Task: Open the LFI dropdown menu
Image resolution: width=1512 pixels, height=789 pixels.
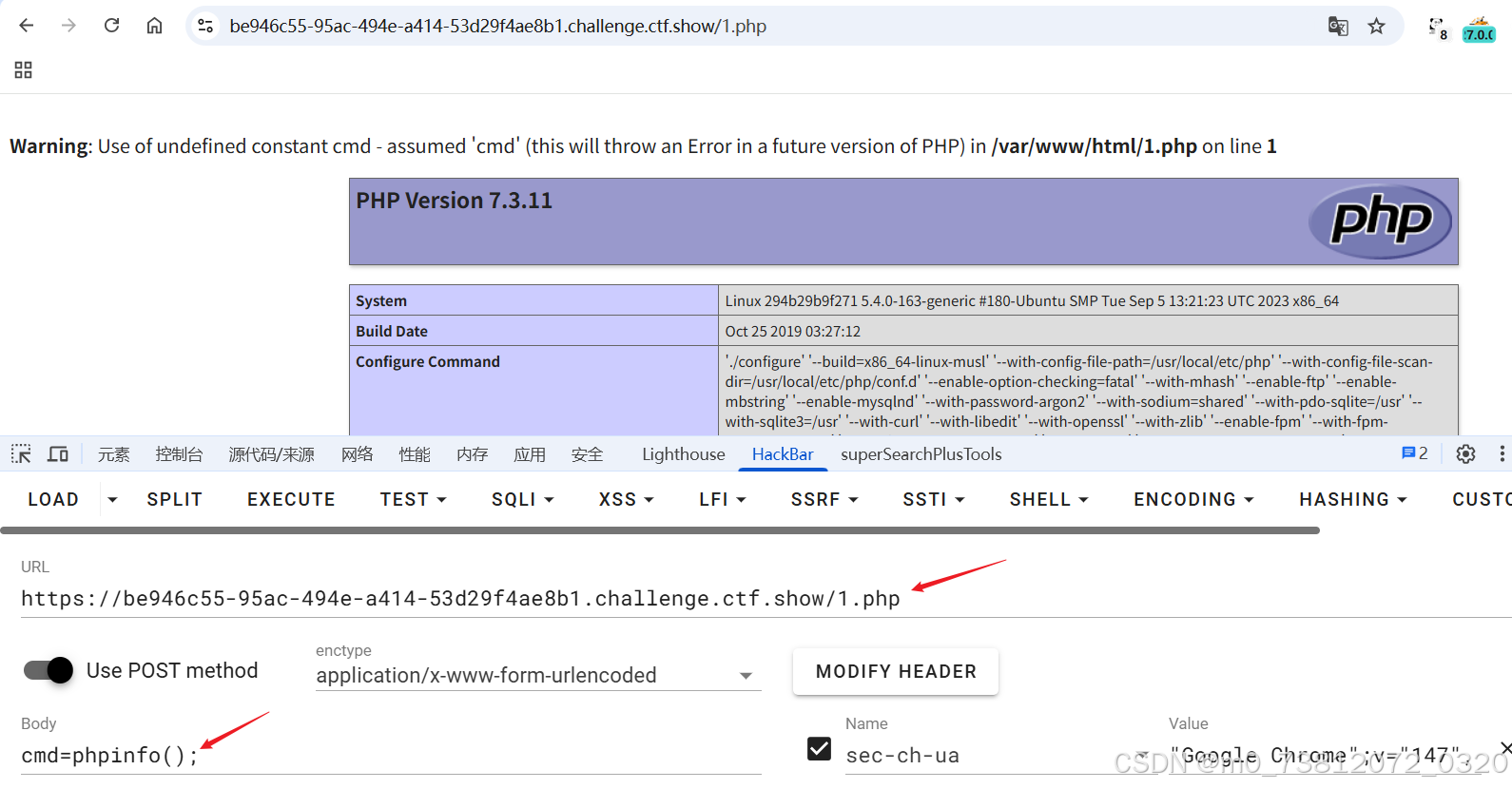Action: [x=723, y=499]
